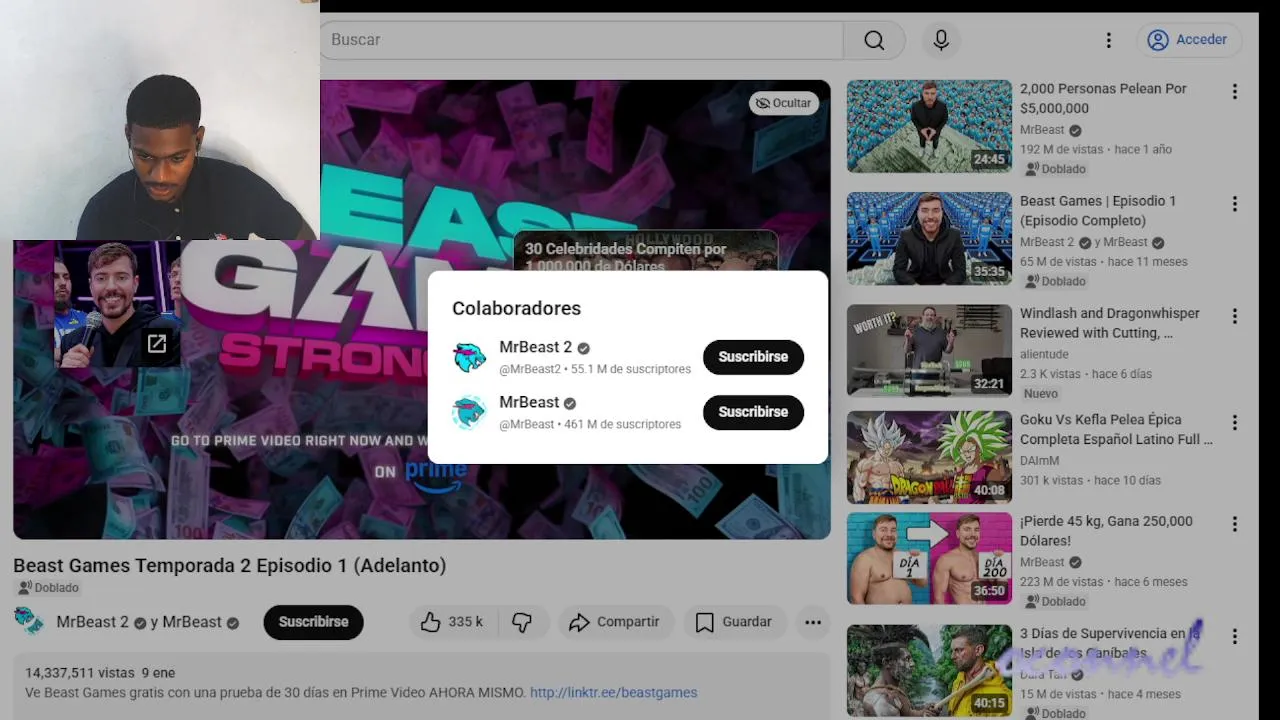Open Windlash and Dragonwhisper Reviewed title

point(1109,323)
